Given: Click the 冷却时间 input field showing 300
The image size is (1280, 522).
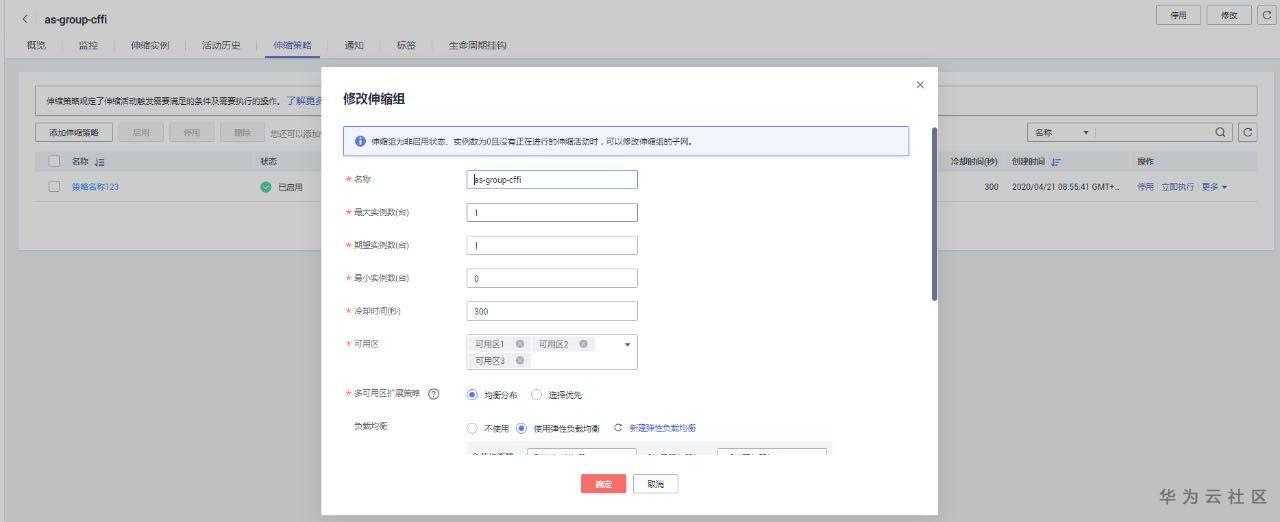Looking at the screenshot, I should click(552, 311).
